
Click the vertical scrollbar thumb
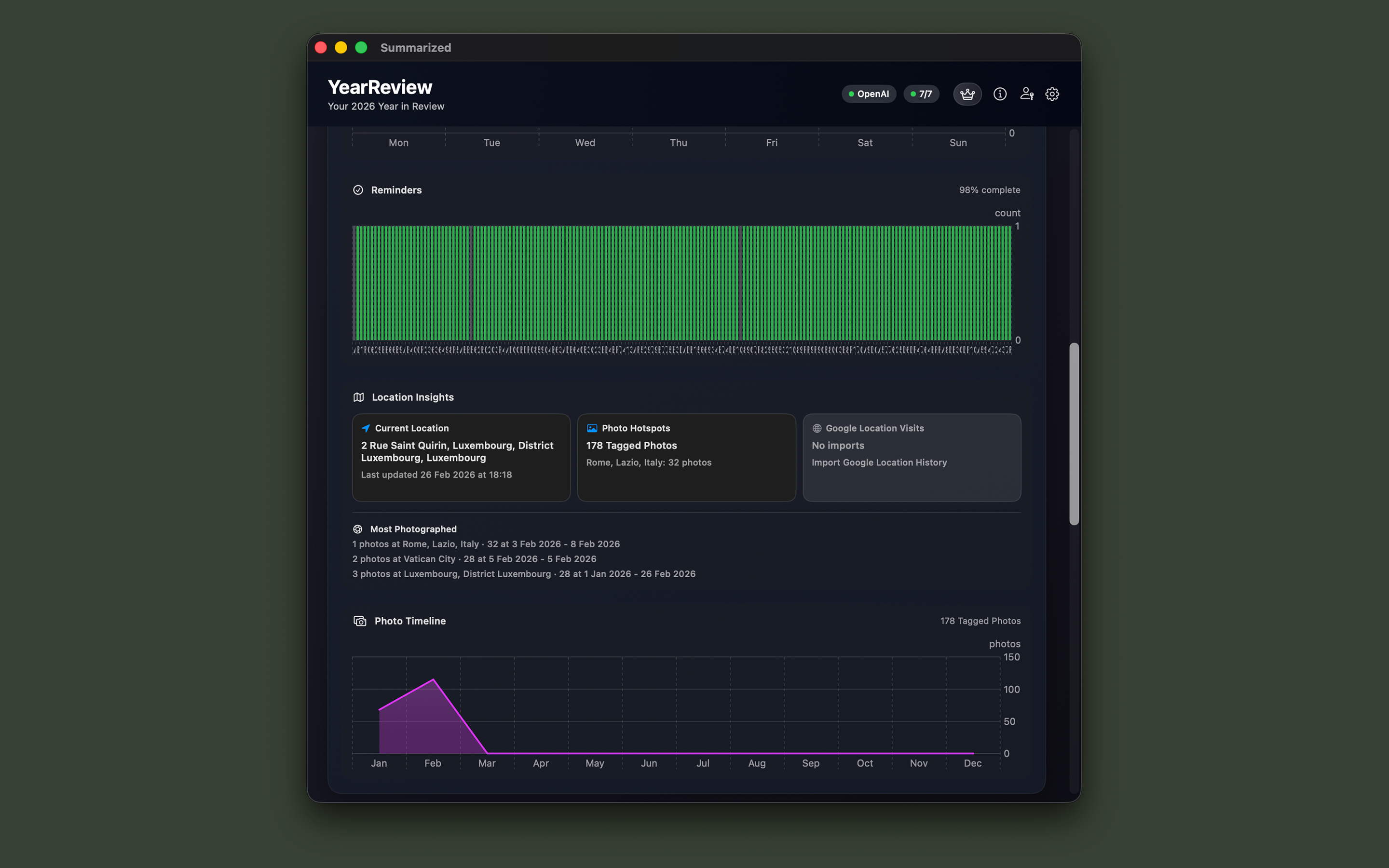coord(1074,434)
